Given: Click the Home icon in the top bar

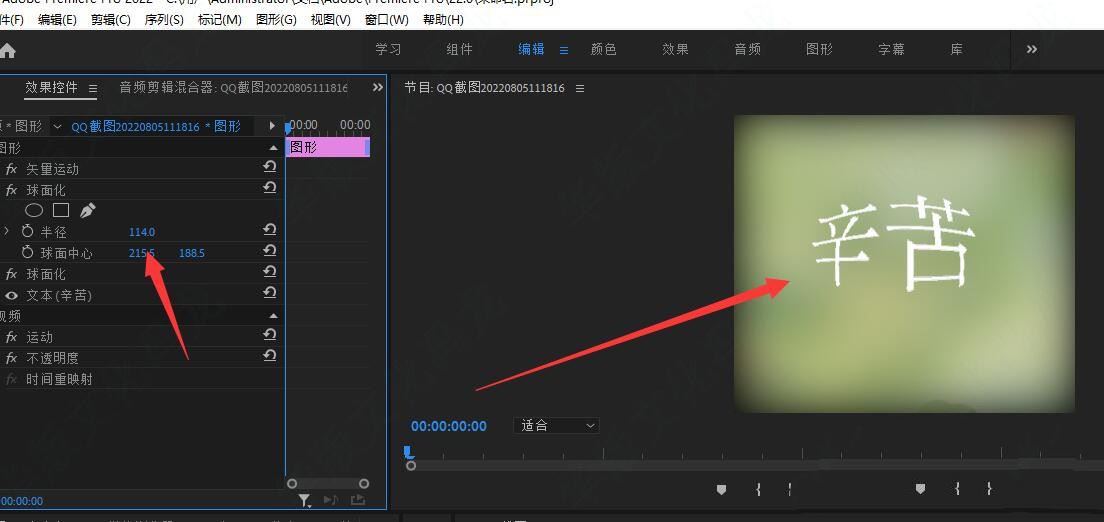Looking at the screenshot, I should click(x=8, y=50).
